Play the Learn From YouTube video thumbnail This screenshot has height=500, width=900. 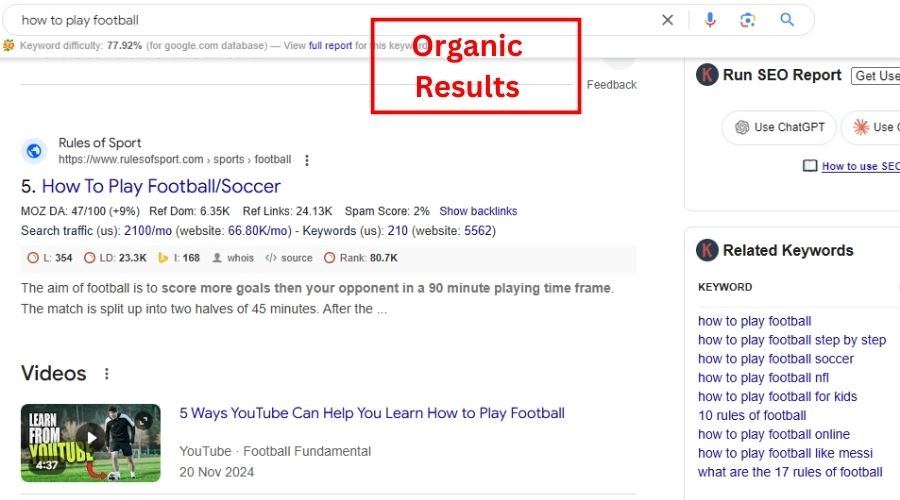(91, 441)
